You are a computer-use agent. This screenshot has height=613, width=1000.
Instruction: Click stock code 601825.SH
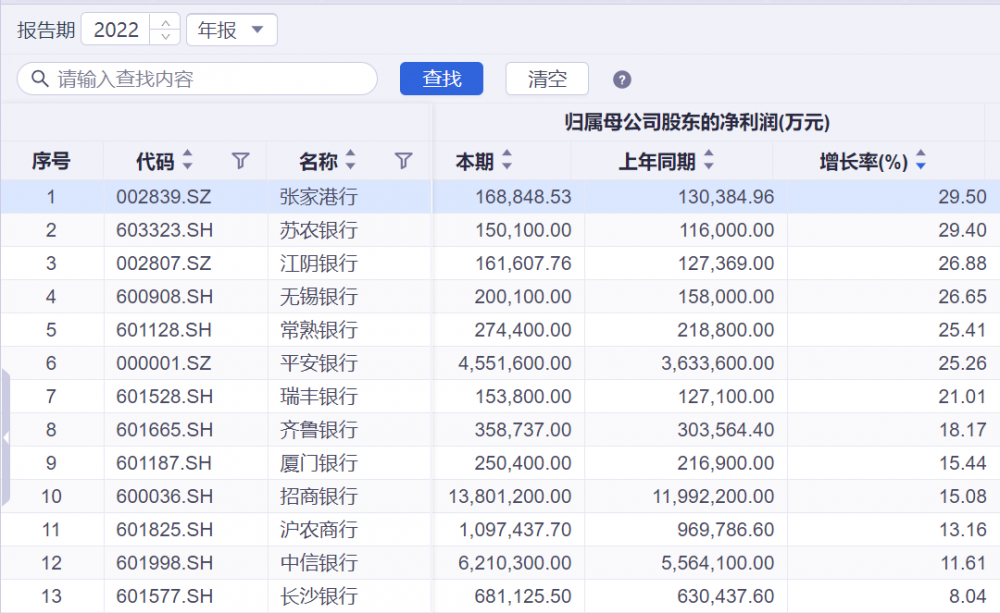pos(164,529)
